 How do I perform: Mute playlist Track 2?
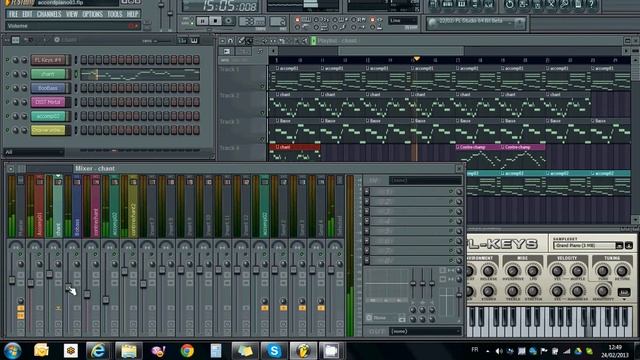point(262,113)
